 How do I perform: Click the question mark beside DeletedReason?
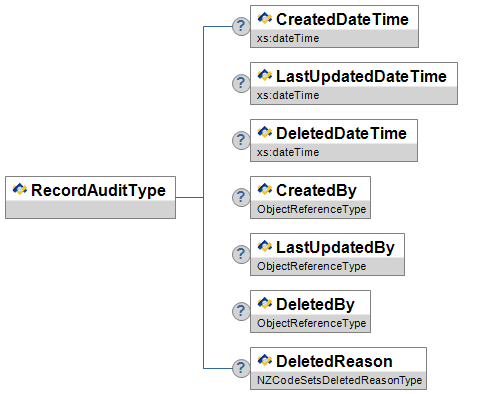[241, 368]
